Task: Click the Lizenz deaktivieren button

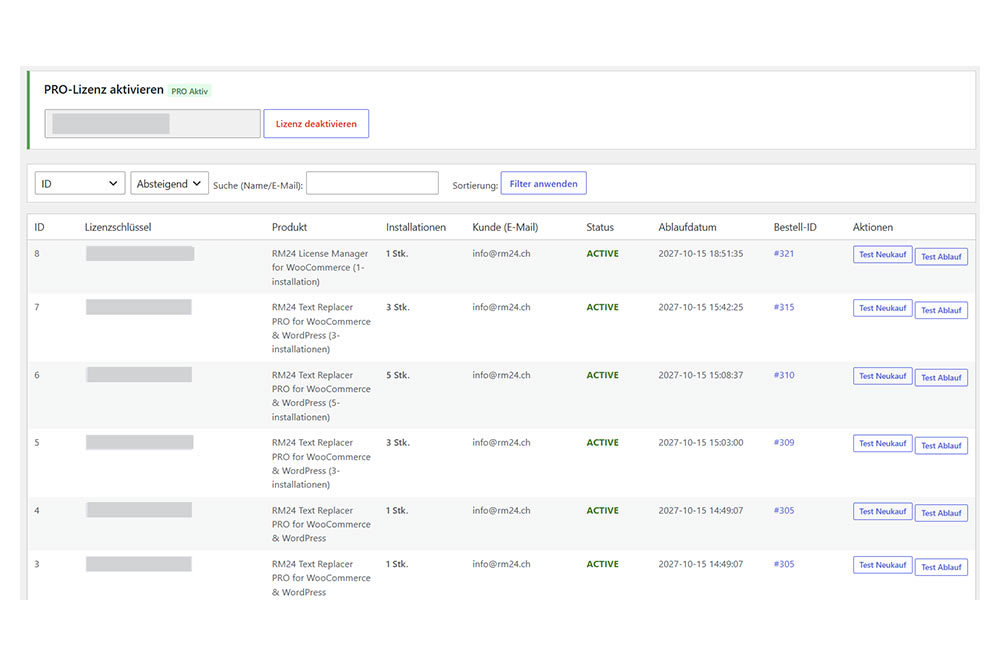Action: pos(316,124)
